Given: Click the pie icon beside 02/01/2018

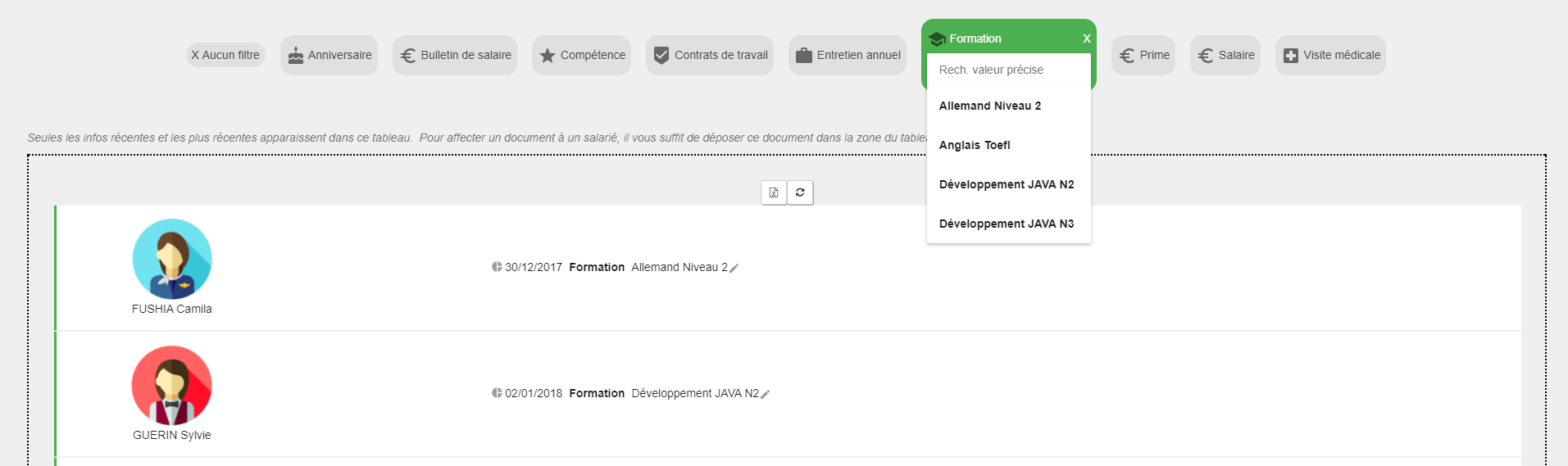Looking at the screenshot, I should 497,393.
